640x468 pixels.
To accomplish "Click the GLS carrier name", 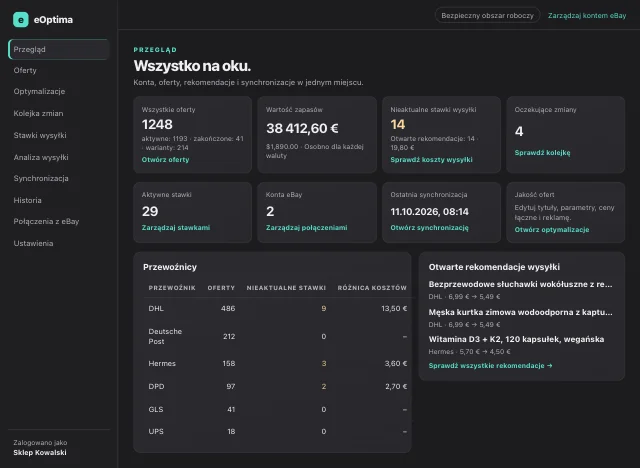I will pos(156,409).
